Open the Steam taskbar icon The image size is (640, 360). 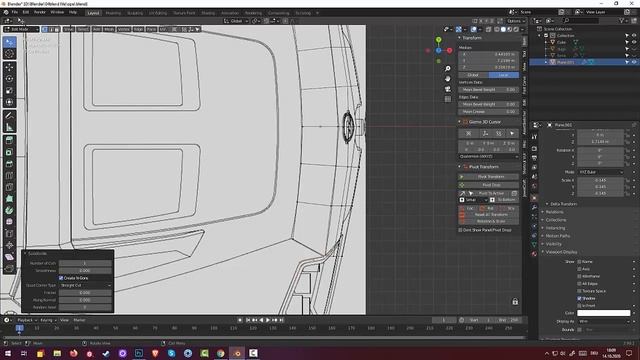pyautogui.click(x=106, y=353)
